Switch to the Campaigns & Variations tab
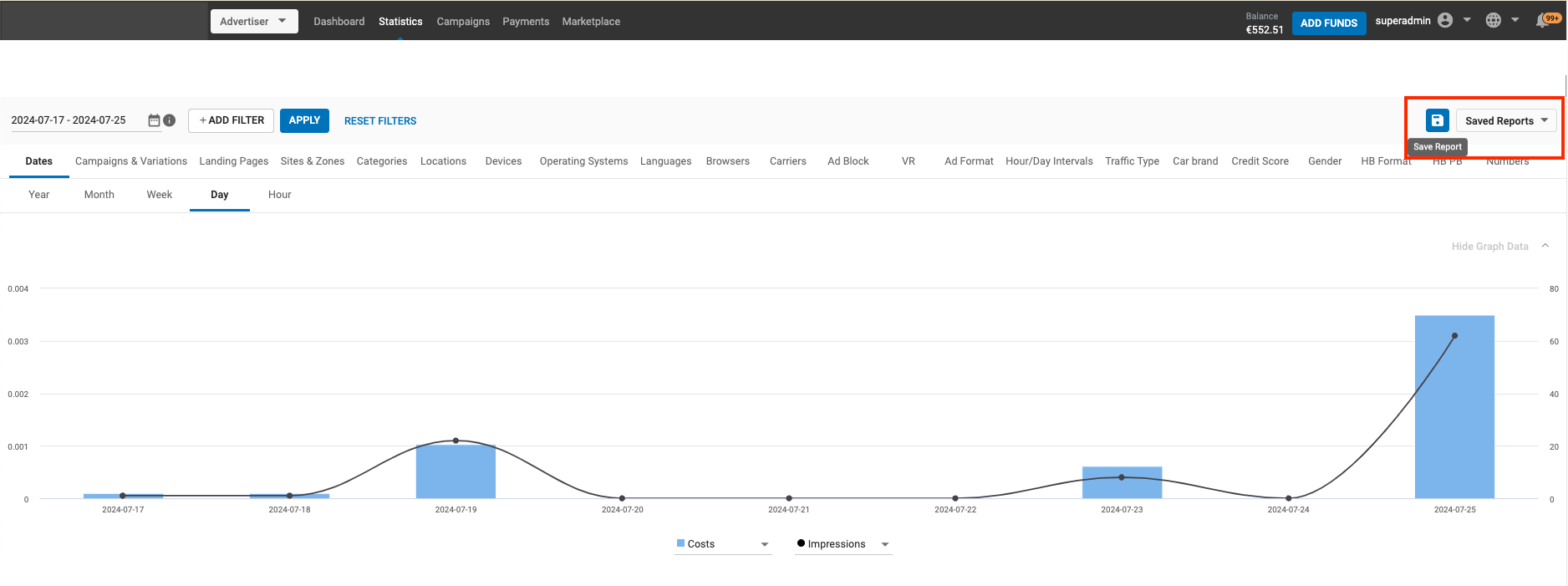 coord(131,161)
